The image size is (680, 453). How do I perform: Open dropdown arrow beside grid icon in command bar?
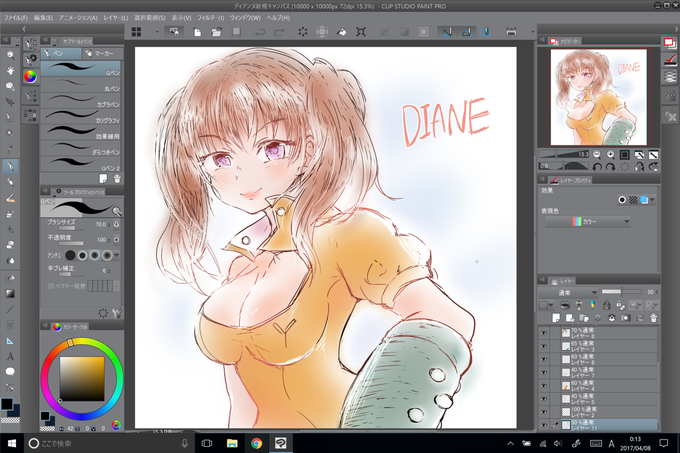[157, 32]
